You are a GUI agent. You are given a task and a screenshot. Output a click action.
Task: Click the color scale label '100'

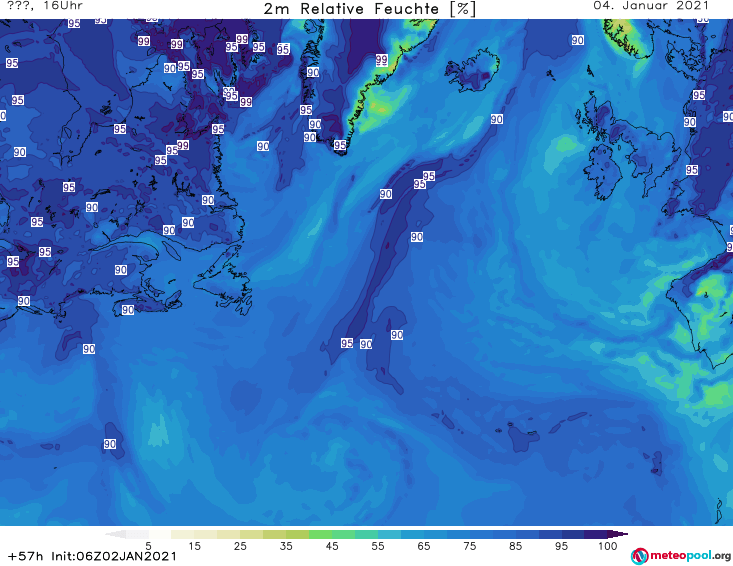(608, 546)
